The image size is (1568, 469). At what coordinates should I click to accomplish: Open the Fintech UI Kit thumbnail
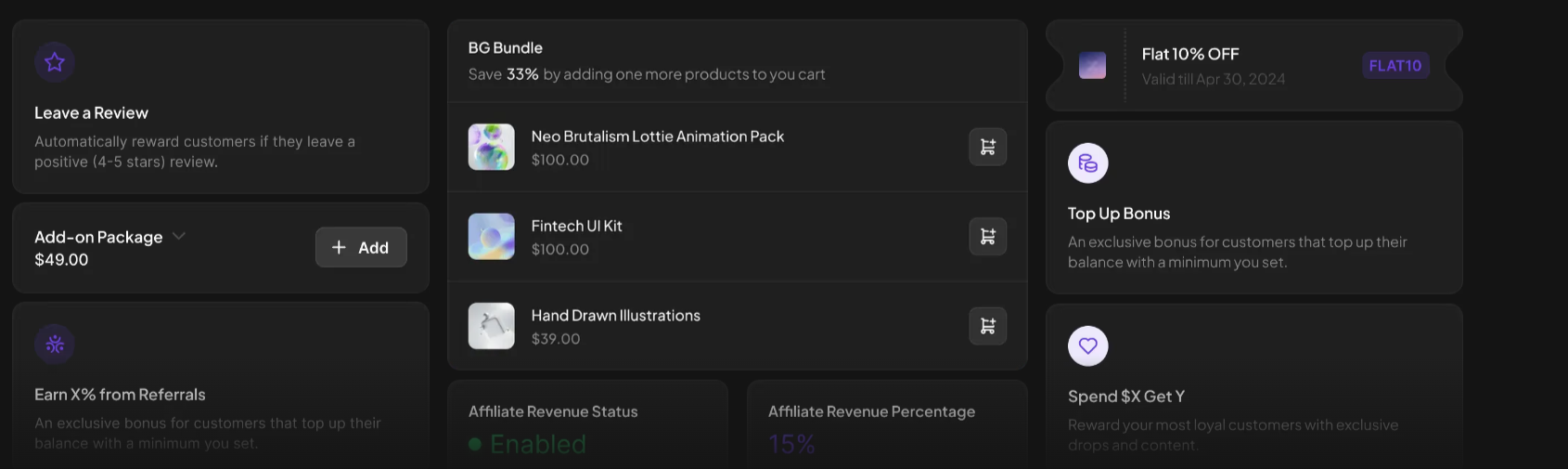point(491,237)
